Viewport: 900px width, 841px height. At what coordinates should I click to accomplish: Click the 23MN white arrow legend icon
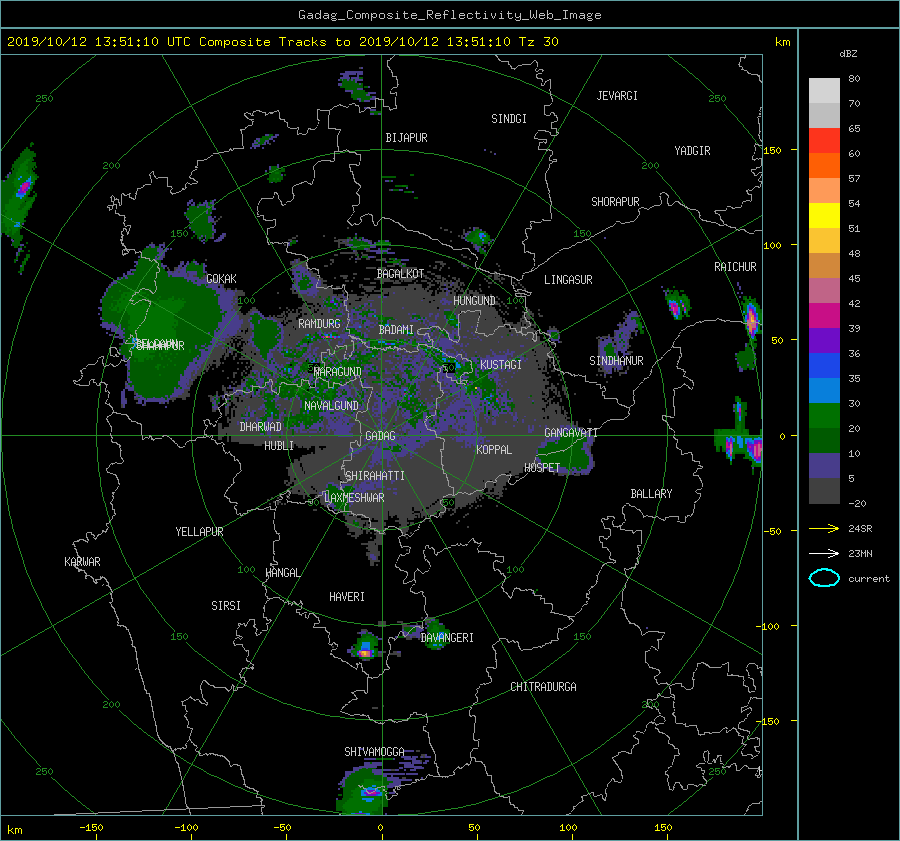[x=824, y=554]
